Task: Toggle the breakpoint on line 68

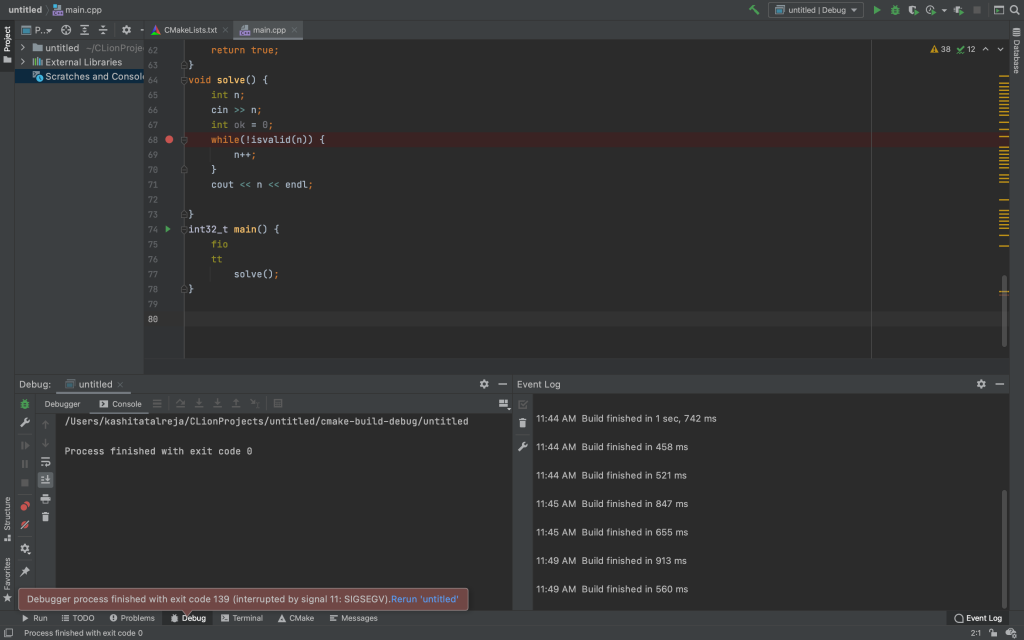Action: [x=169, y=140]
